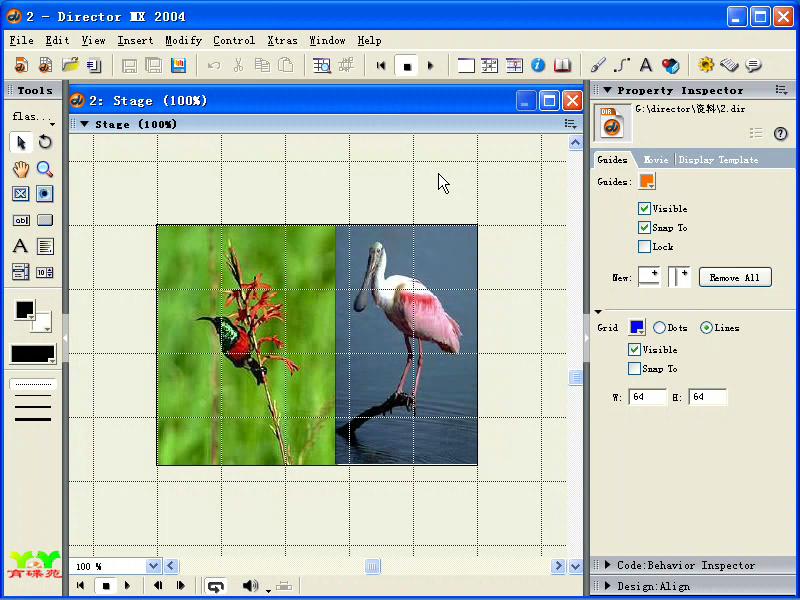Click the Import toolbar icon

[94, 65]
